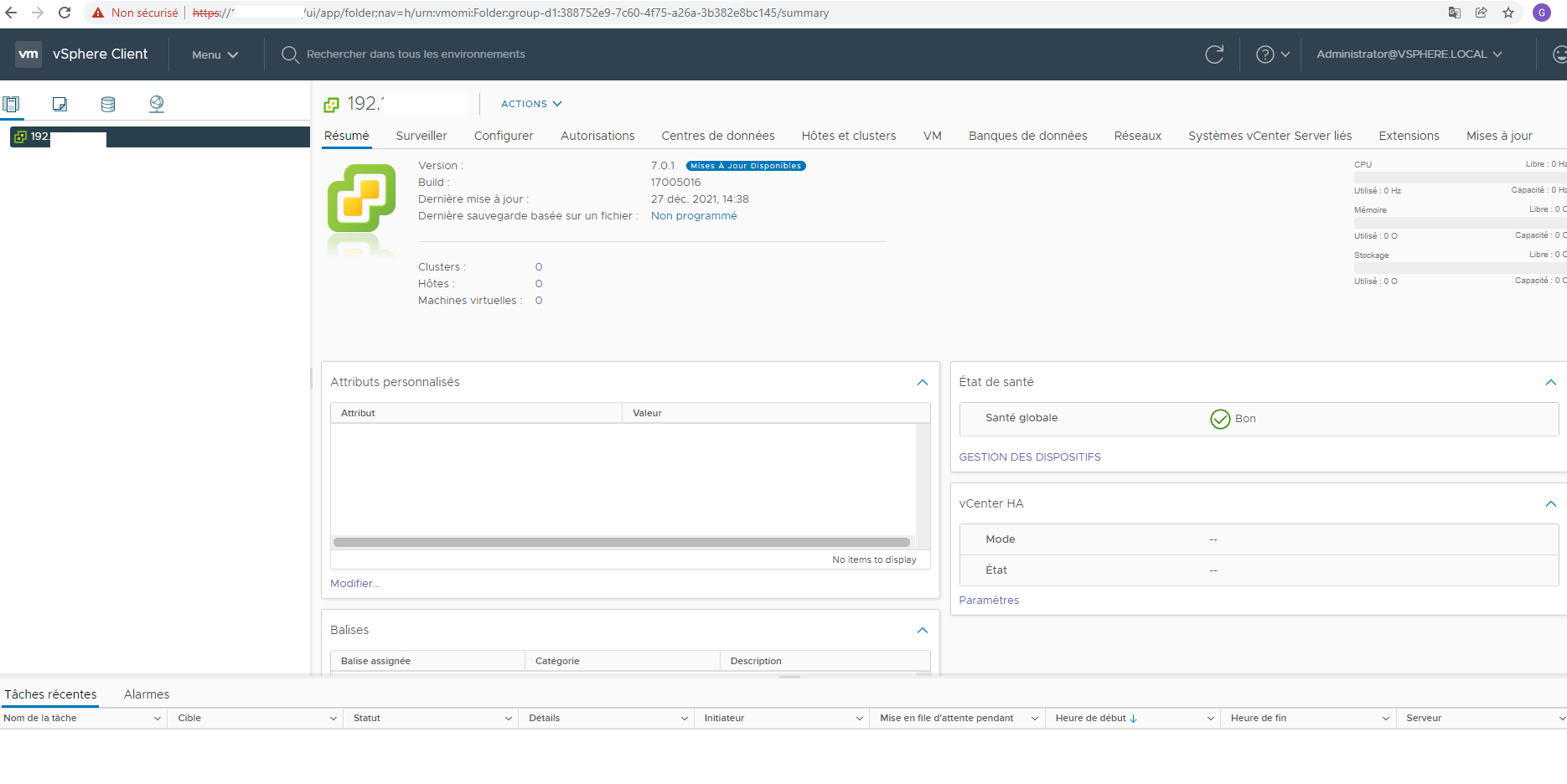This screenshot has width=1567, height=784.
Task: Open the Hôtes et clusters tab
Action: 849,136
